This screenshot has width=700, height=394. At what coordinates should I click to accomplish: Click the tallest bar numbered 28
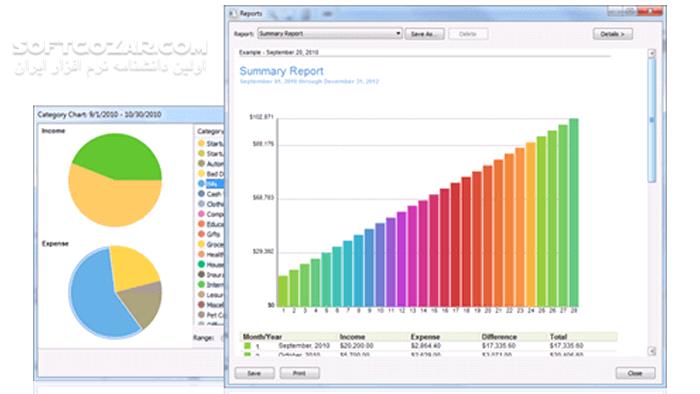coord(574,212)
